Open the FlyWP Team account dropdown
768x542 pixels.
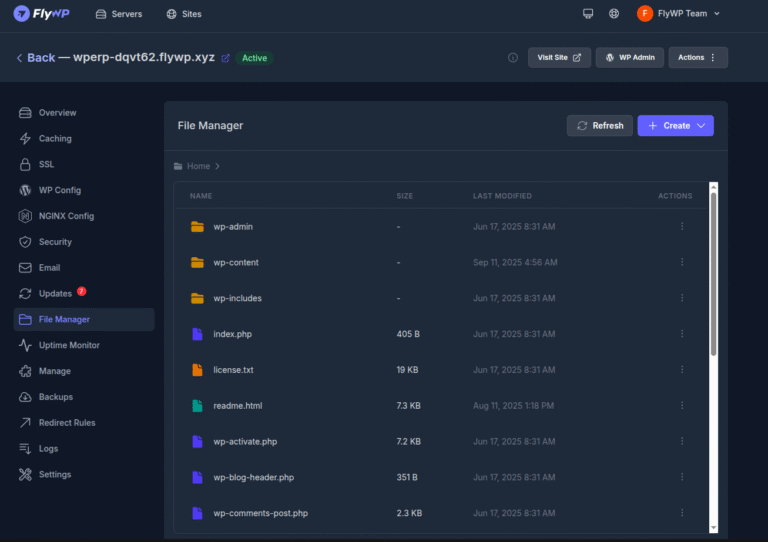[679, 14]
